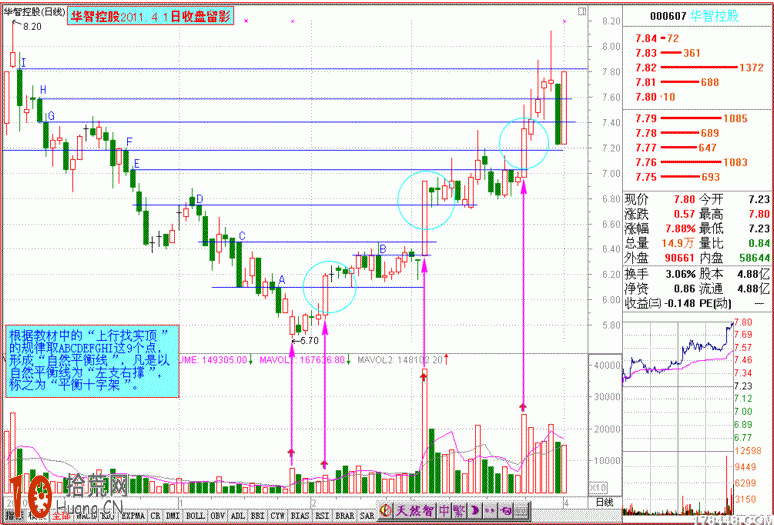Click the input method logo icon
Viewport: 774px width, 525px height.
click(x=386, y=510)
